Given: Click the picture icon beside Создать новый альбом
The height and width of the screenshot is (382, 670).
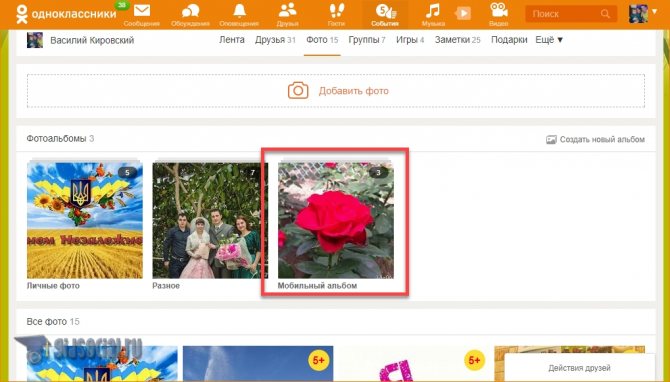Looking at the screenshot, I should (x=551, y=139).
